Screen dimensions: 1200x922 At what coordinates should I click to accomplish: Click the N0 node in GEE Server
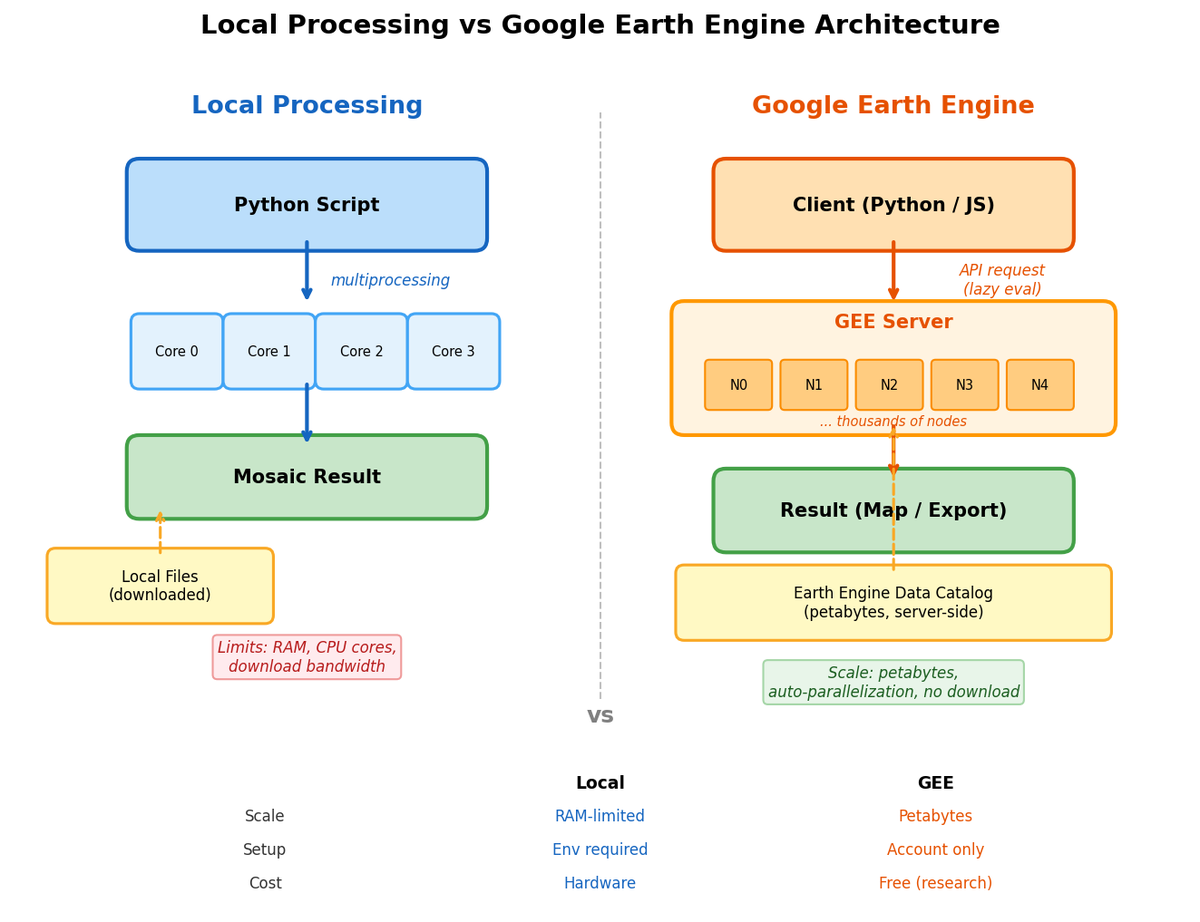click(x=738, y=385)
